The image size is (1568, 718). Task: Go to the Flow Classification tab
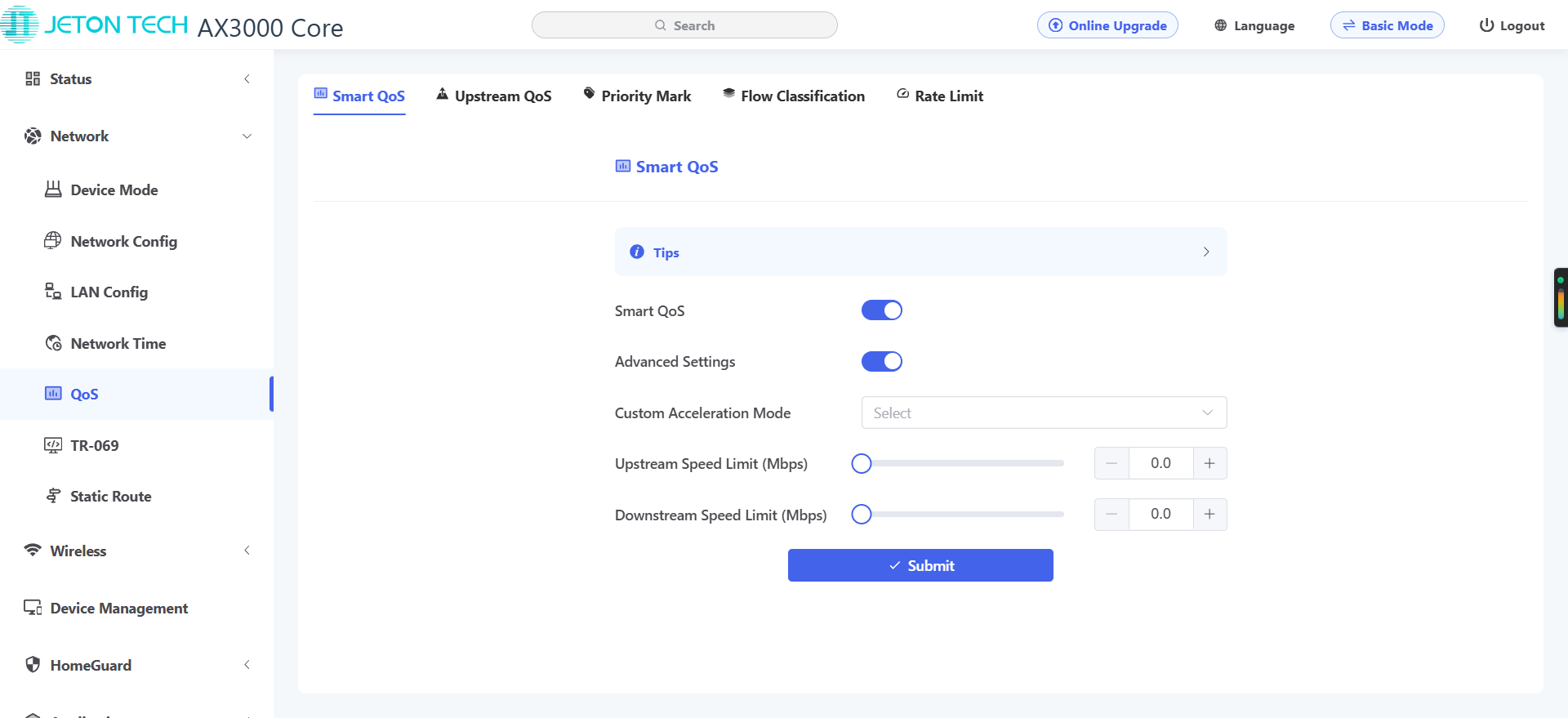point(794,96)
